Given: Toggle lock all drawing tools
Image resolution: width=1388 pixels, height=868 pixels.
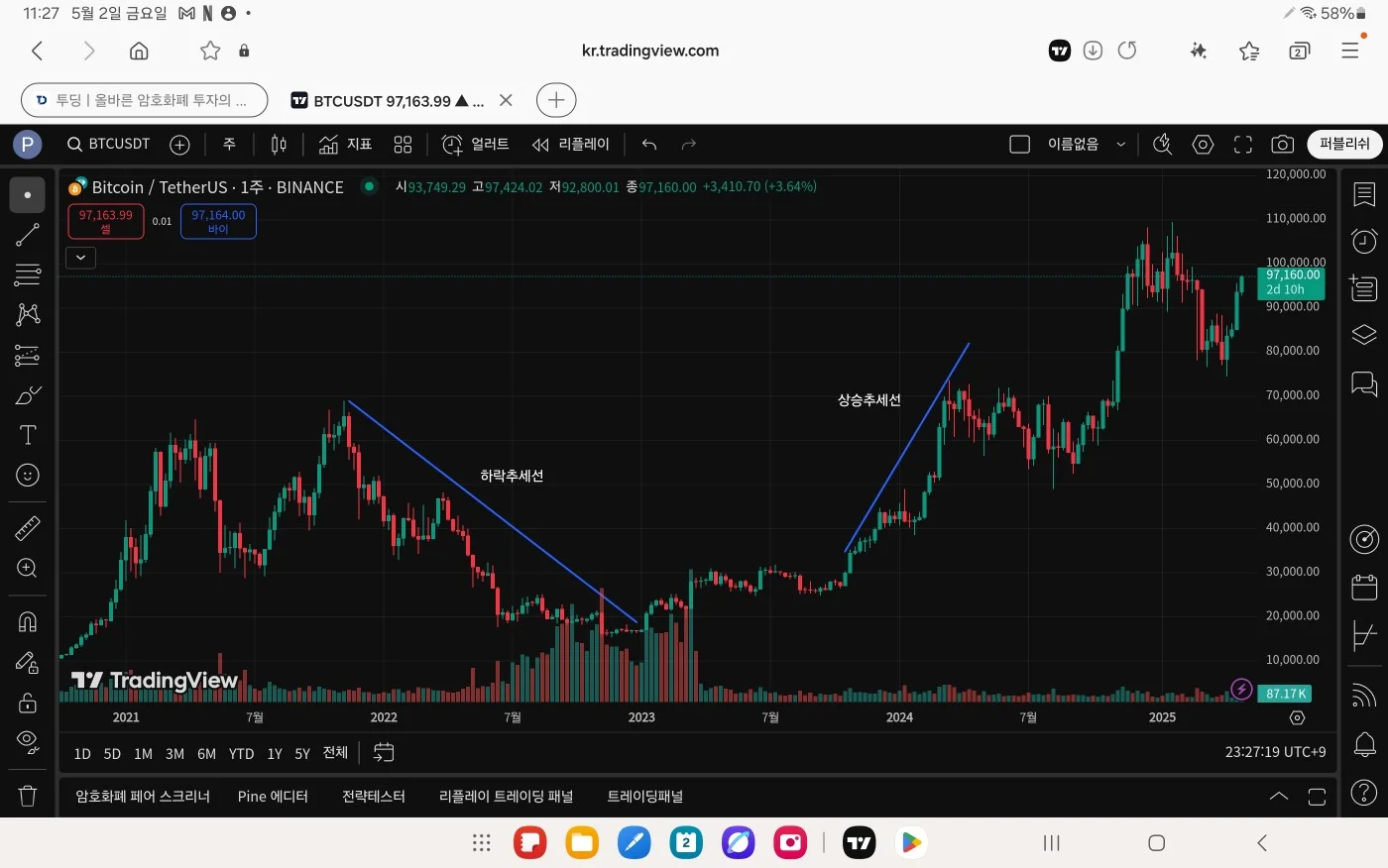Looking at the screenshot, I should (x=28, y=703).
